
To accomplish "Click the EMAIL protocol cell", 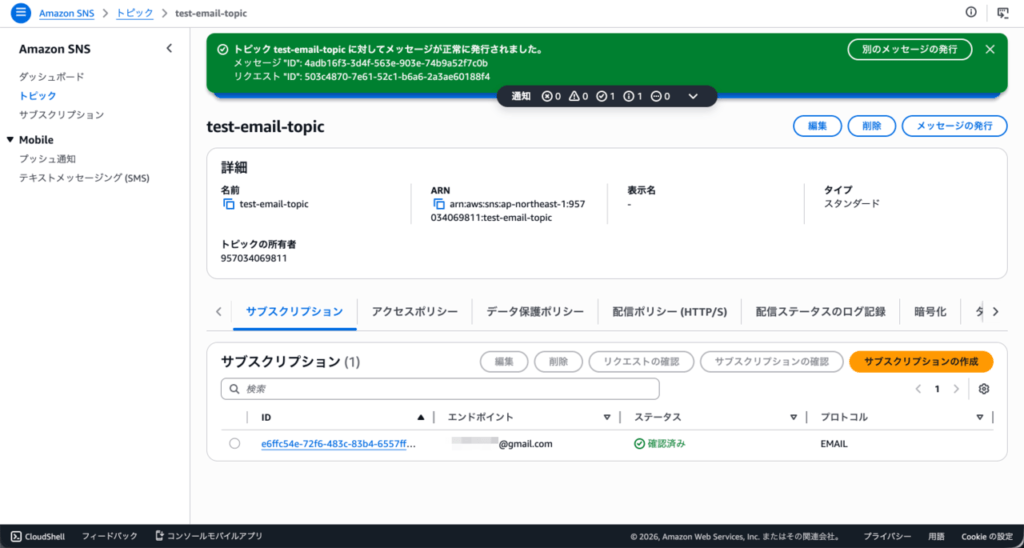I will [x=834, y=443].
